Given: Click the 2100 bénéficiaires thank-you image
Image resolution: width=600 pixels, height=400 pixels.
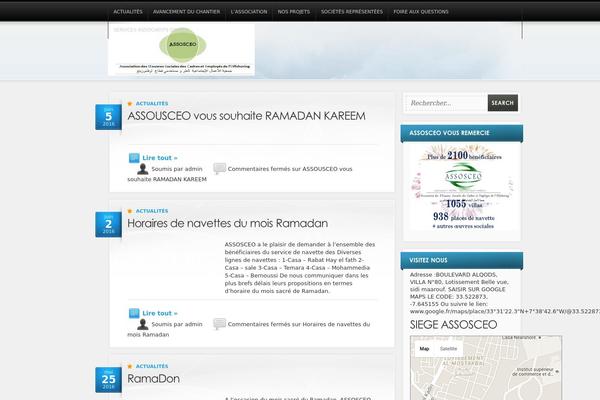Looking at the screenshot, I should click(x=462, y=188).
